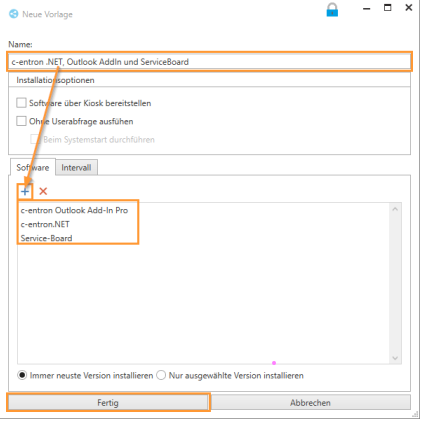Screen dimensions: 426x422
Task: Select the Service-Board list entry
Action: [46, 238]
